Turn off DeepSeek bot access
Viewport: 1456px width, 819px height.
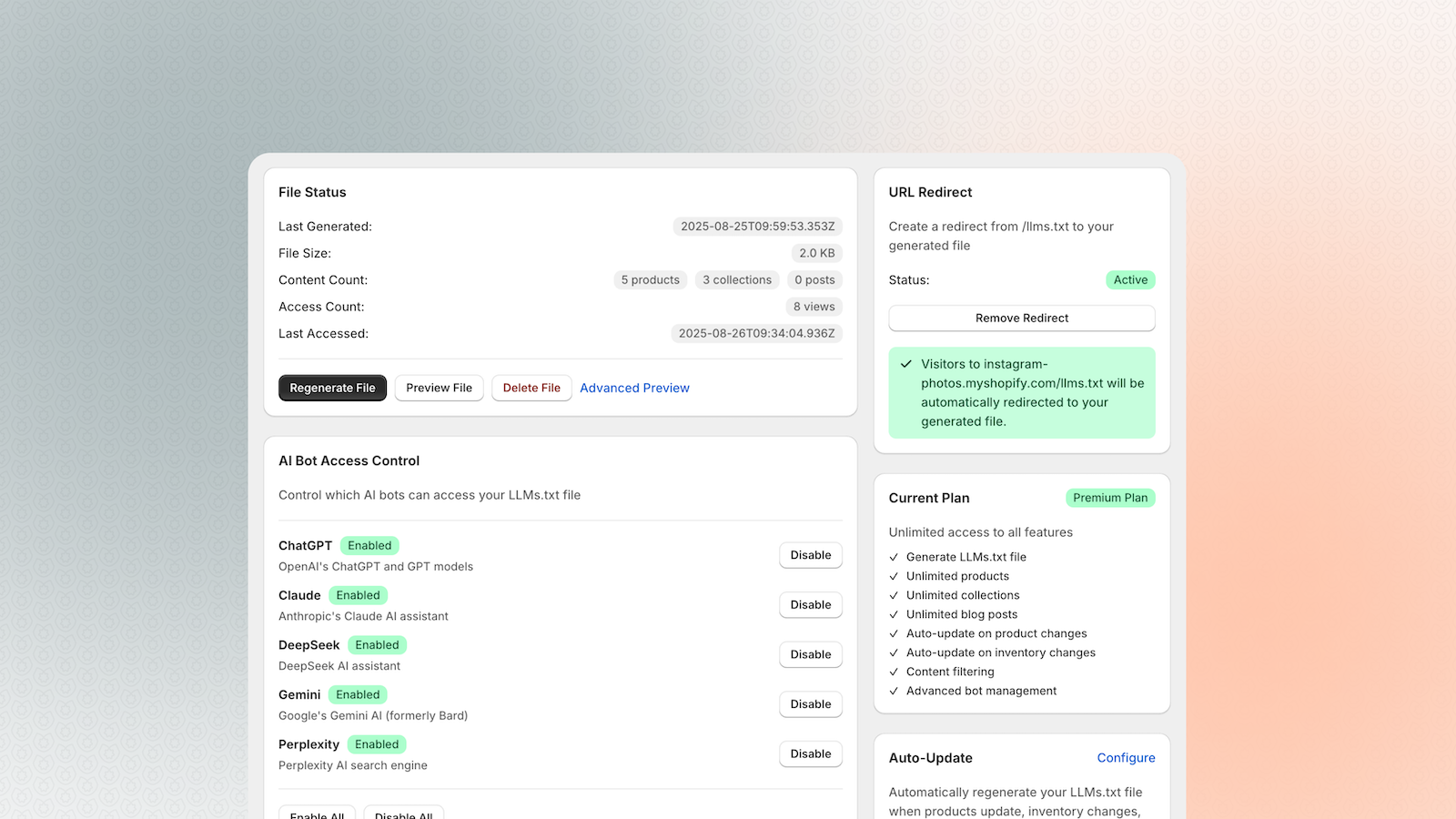(x=810, y=654)
